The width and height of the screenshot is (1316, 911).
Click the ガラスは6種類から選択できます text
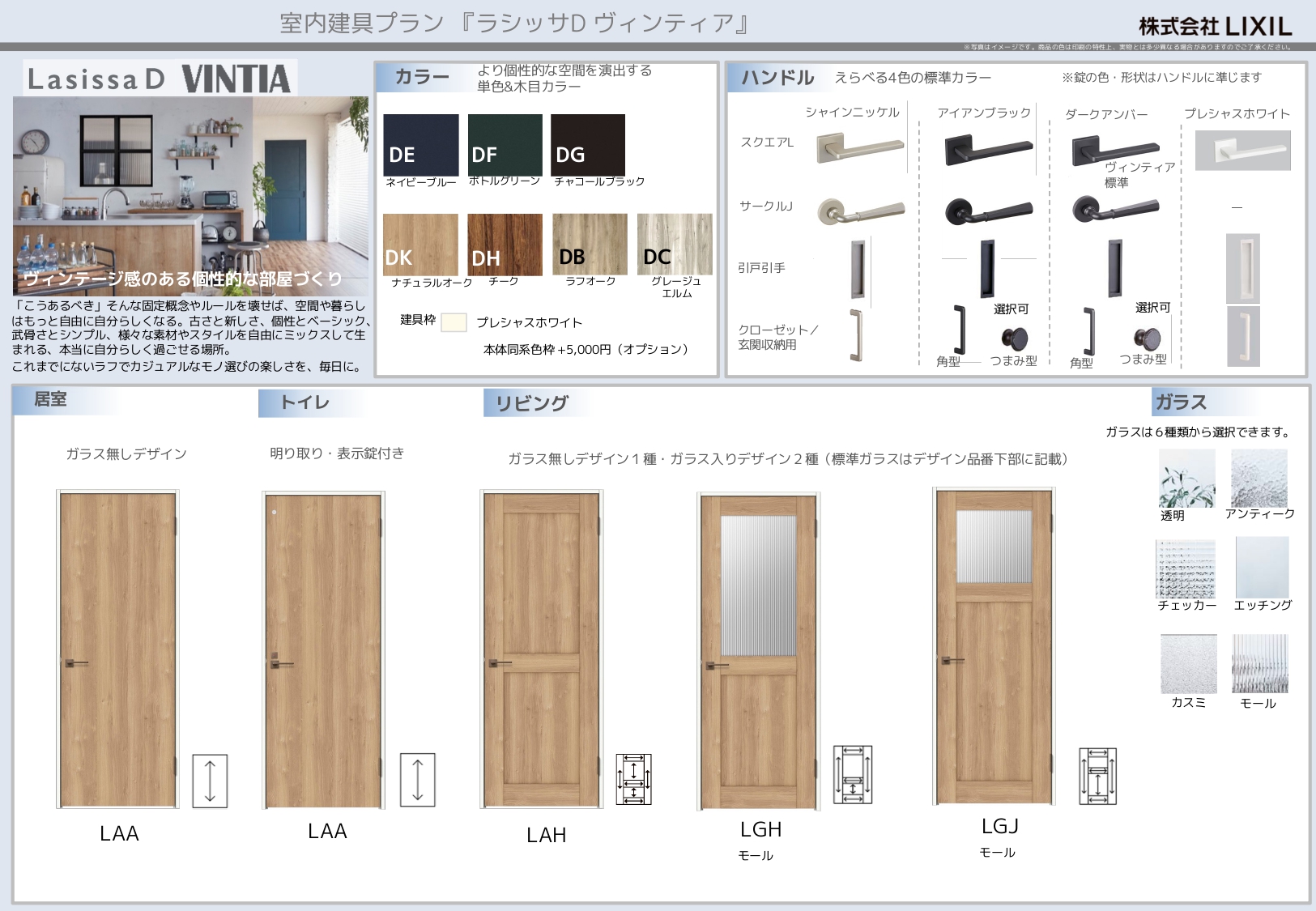pyautogui.click(x=1198, y=432)
